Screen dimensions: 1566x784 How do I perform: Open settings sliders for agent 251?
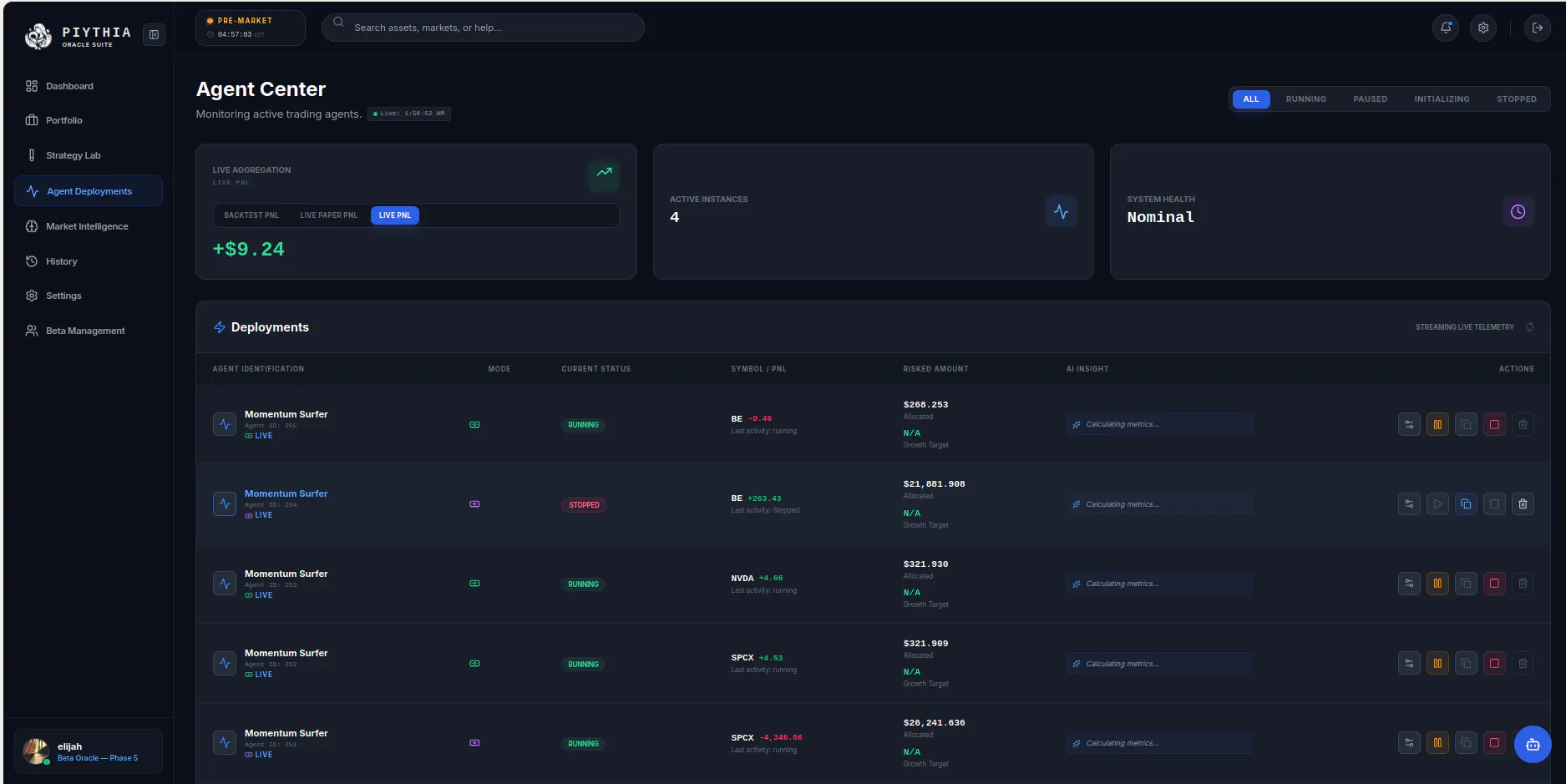[1409, 742]
